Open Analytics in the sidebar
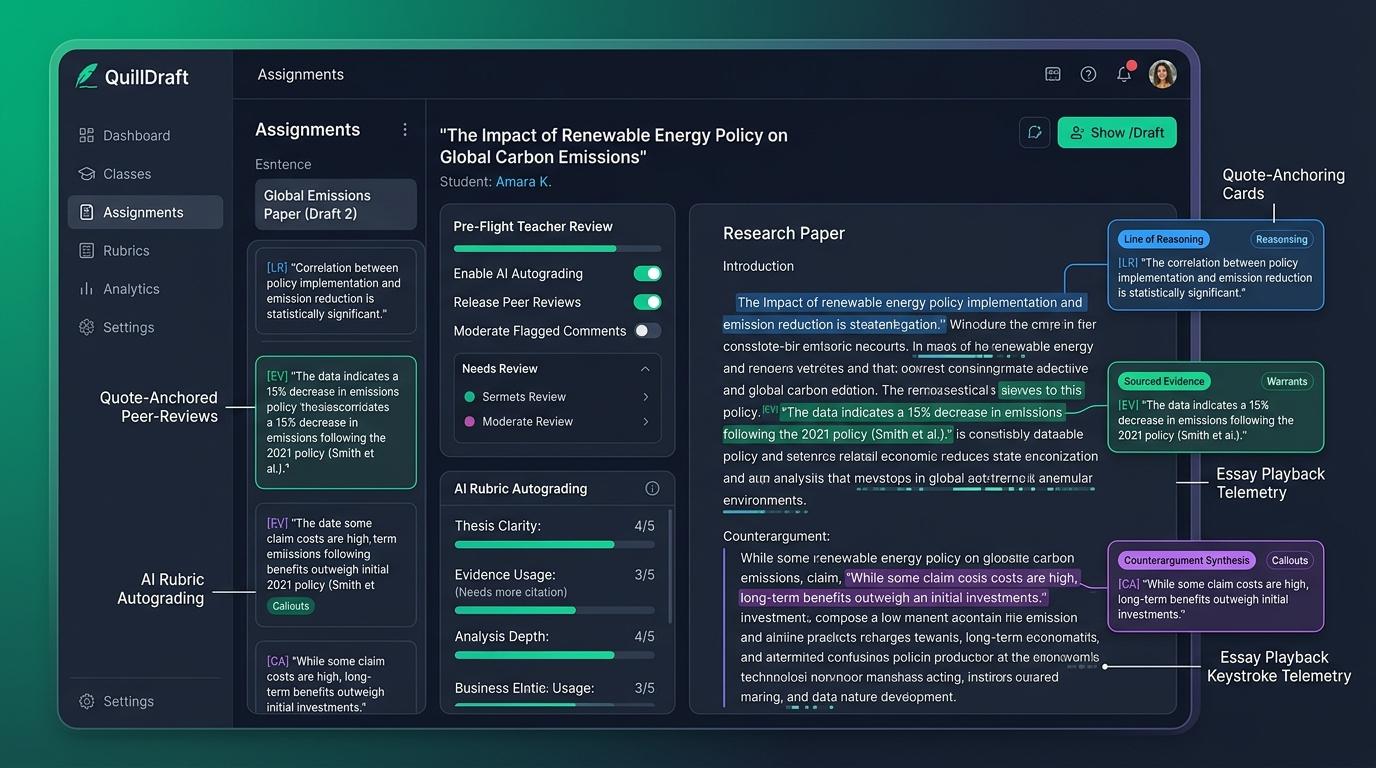1376x768 pixels. pos(119,289)
